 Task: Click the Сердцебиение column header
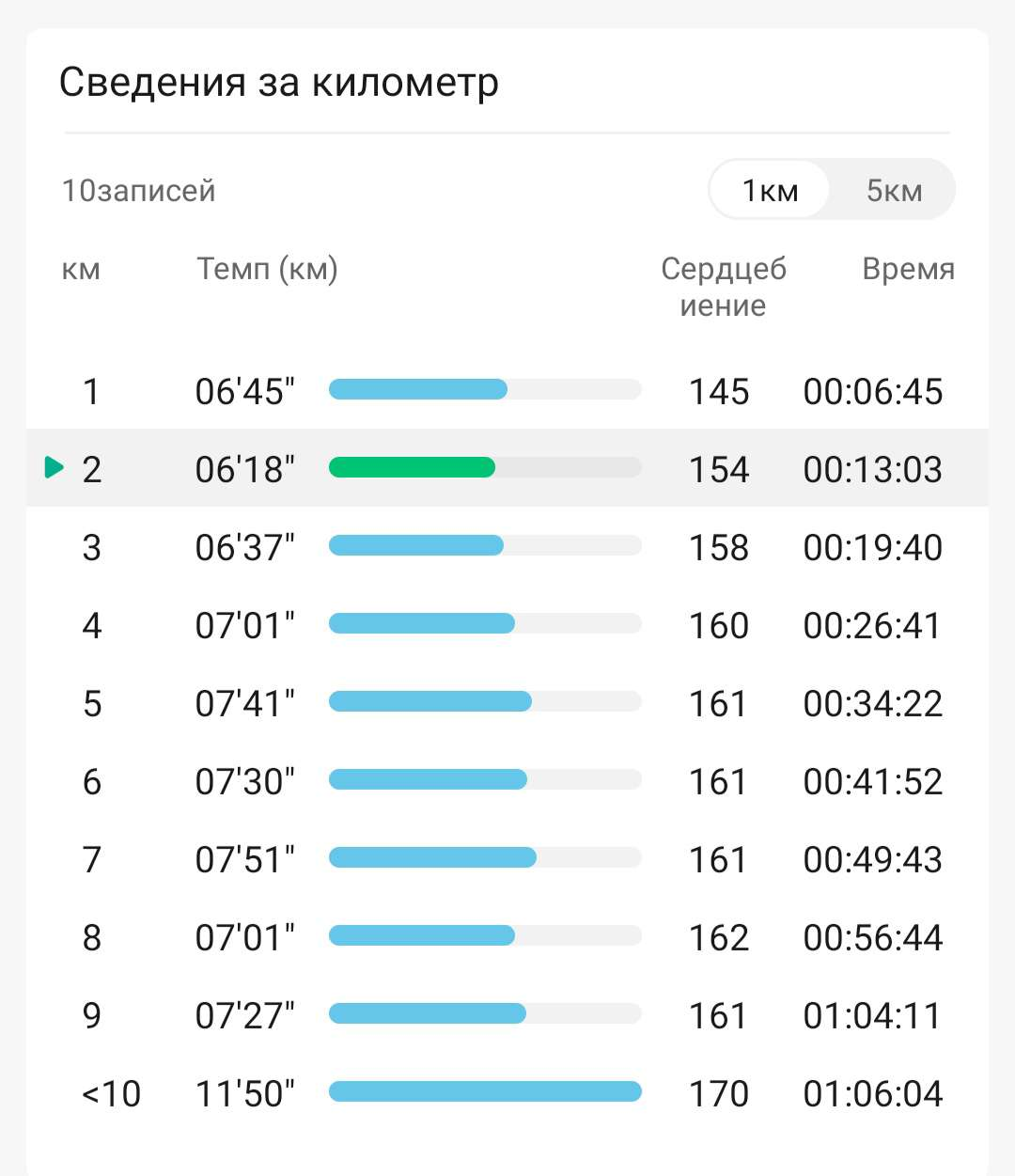coord(724,287)
